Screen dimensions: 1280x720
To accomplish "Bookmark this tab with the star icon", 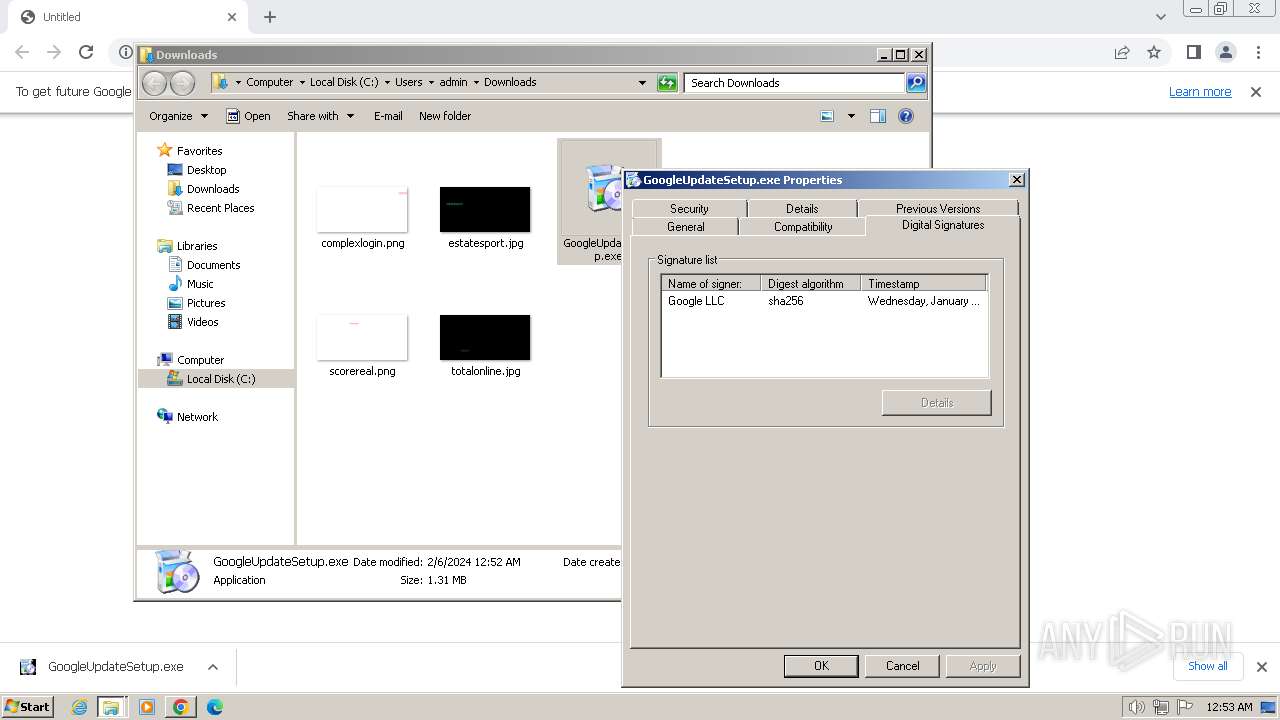I will click(1154, 52).
